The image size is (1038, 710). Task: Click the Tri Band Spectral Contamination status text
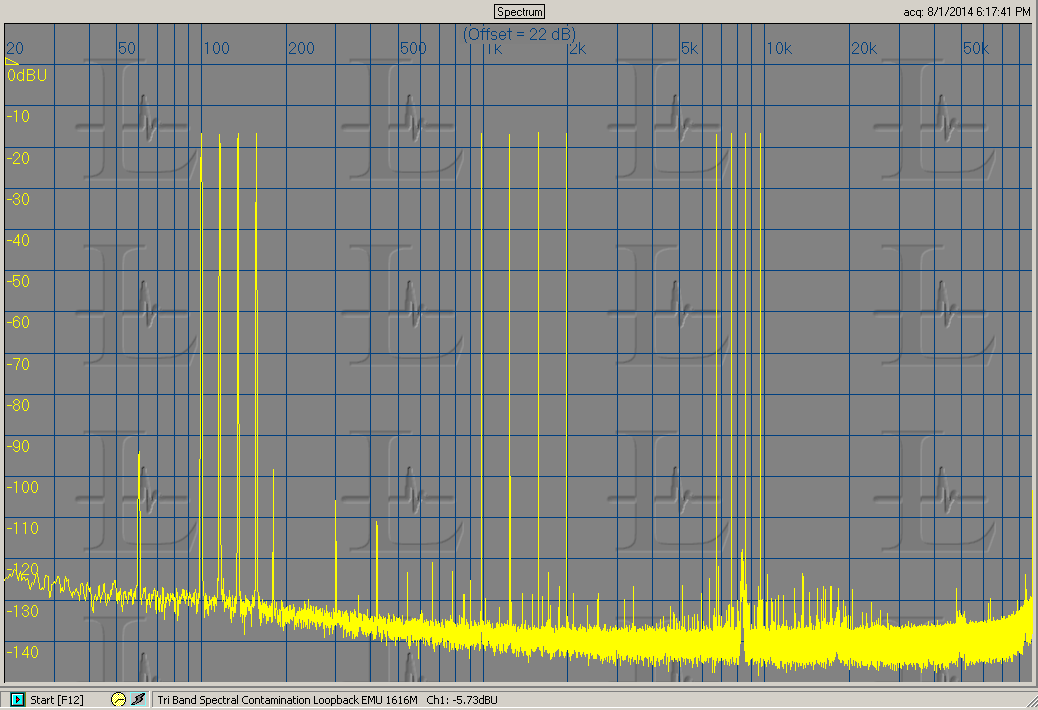[x=287, y=699]
